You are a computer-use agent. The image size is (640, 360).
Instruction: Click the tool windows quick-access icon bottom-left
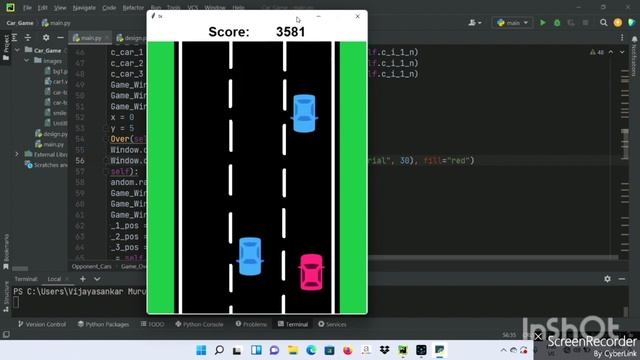[x=6, y=335]
